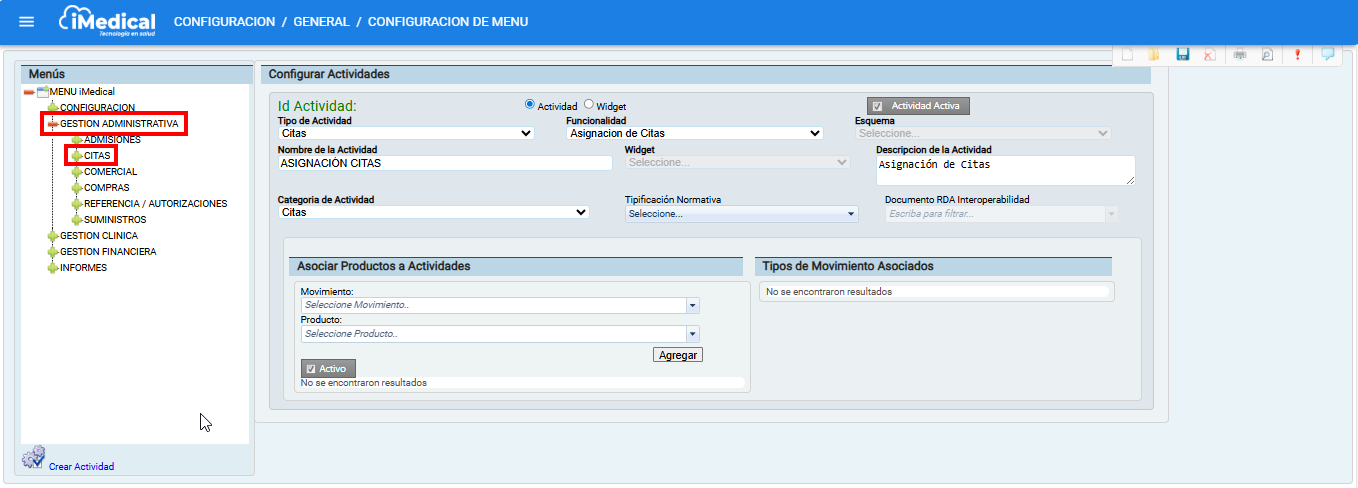Click the new blank document icon
The image size is (1358, 488).
click(x=1127, y=55)
